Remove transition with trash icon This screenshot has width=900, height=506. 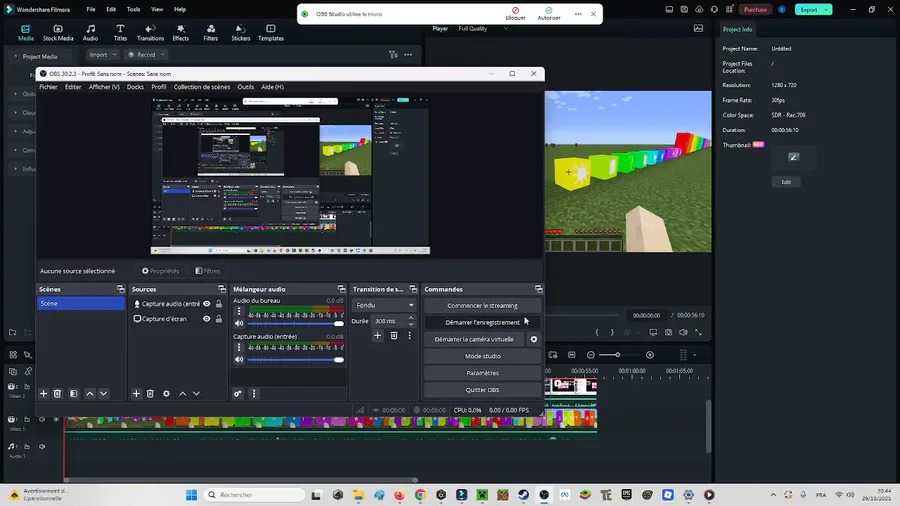394,336
